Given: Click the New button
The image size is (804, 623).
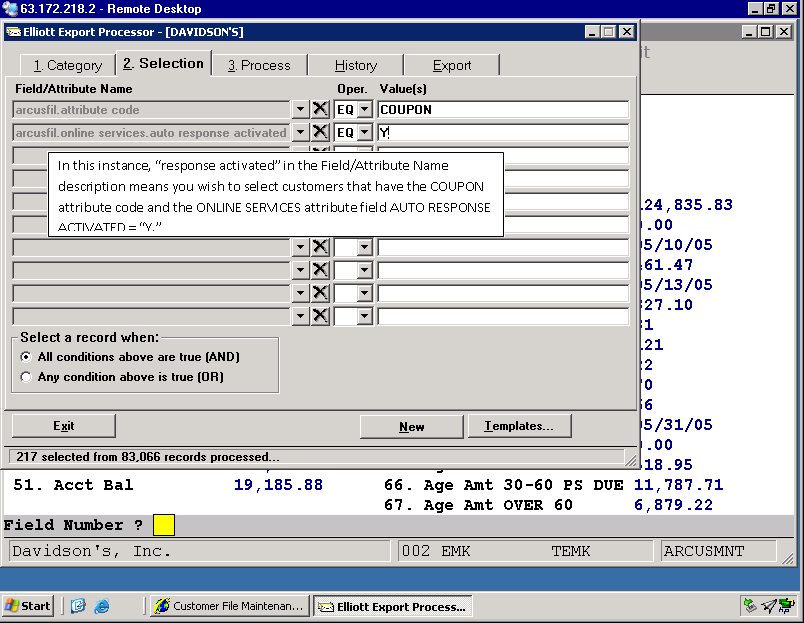Looking at the screenshot, I should pos(411,427).
